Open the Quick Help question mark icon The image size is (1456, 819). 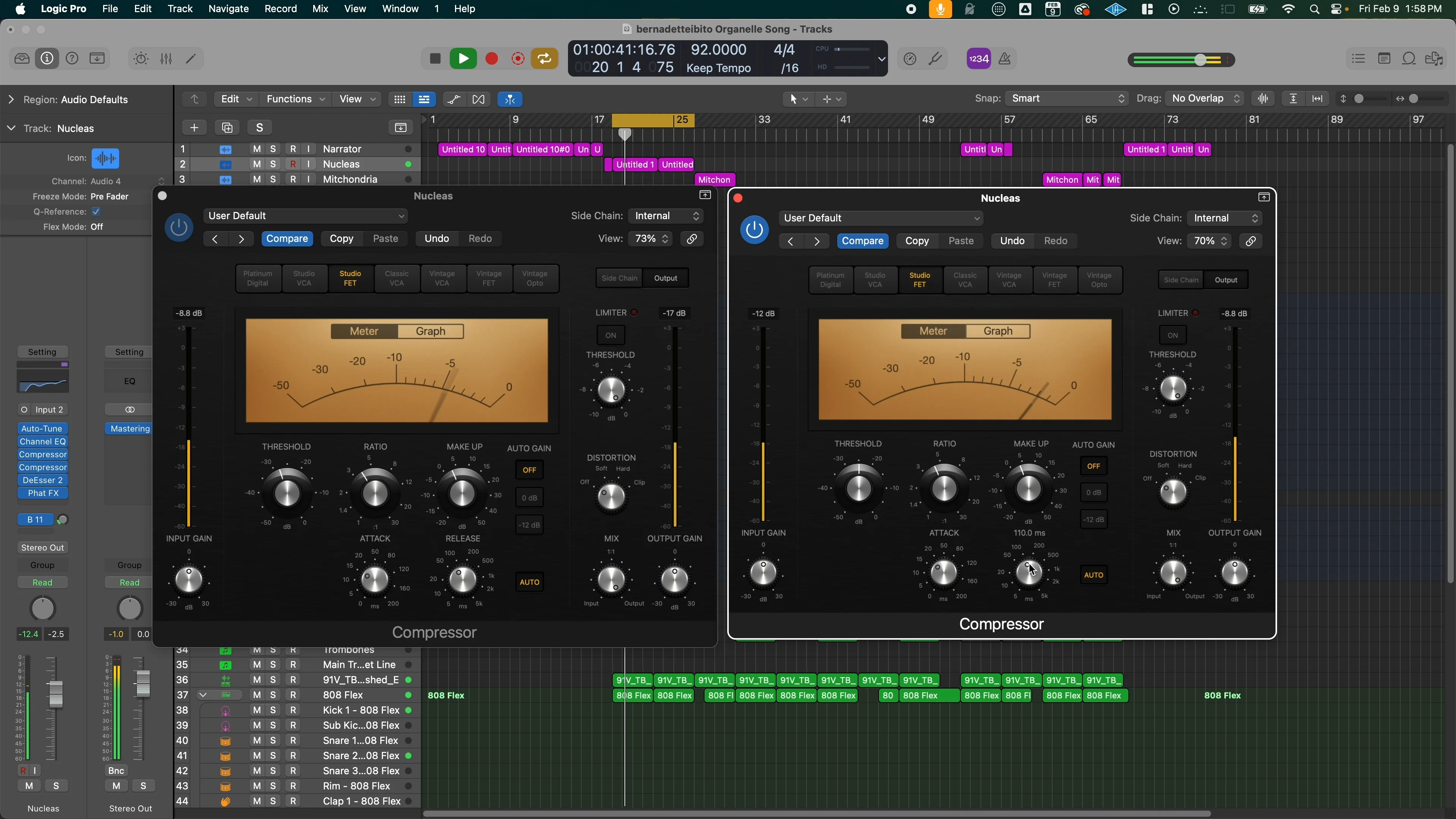[x=72, y=59]
